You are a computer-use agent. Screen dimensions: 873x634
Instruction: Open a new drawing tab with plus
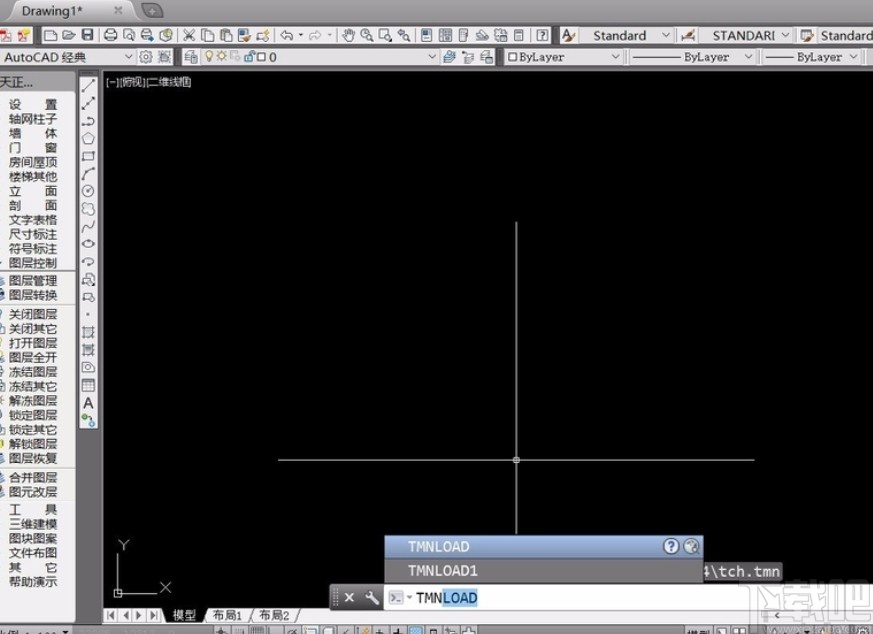point(151,11)
